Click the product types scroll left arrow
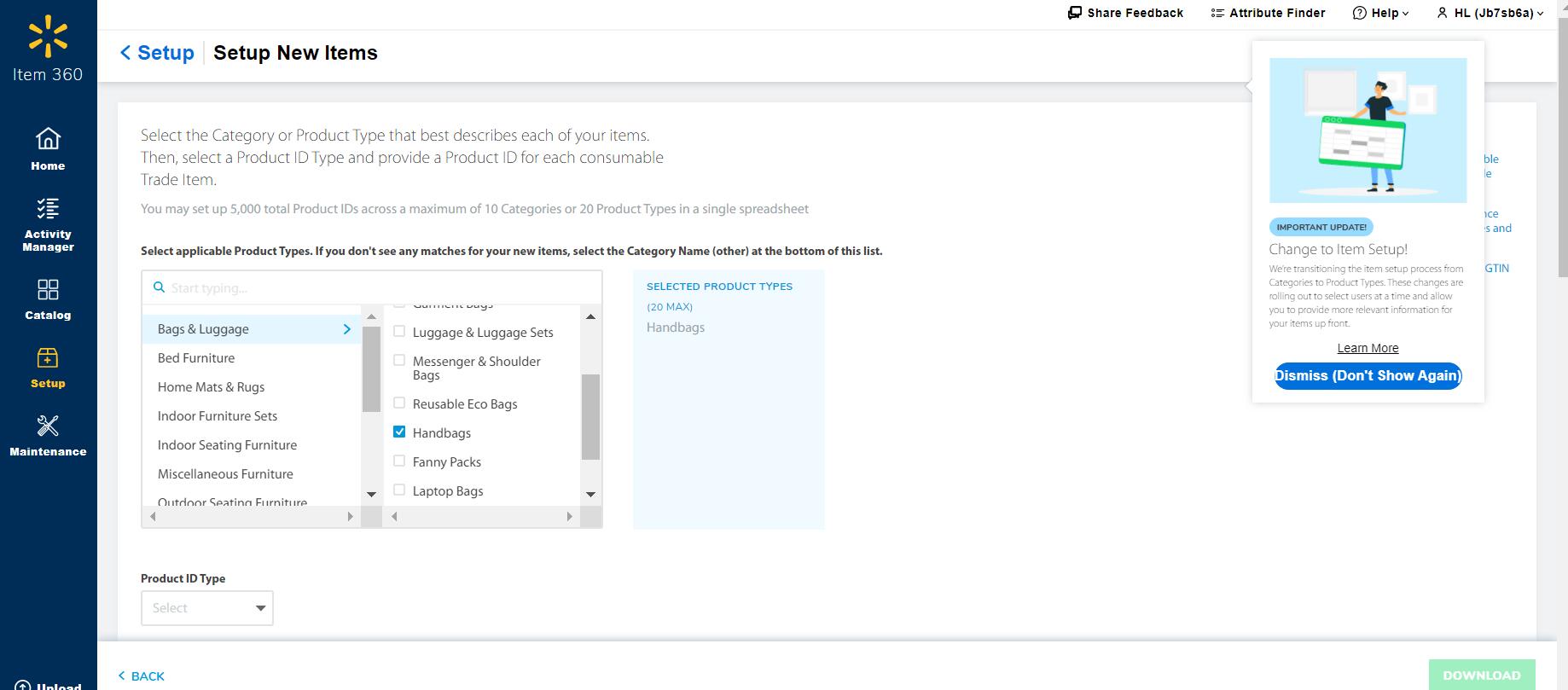 [x=394, y=516]
